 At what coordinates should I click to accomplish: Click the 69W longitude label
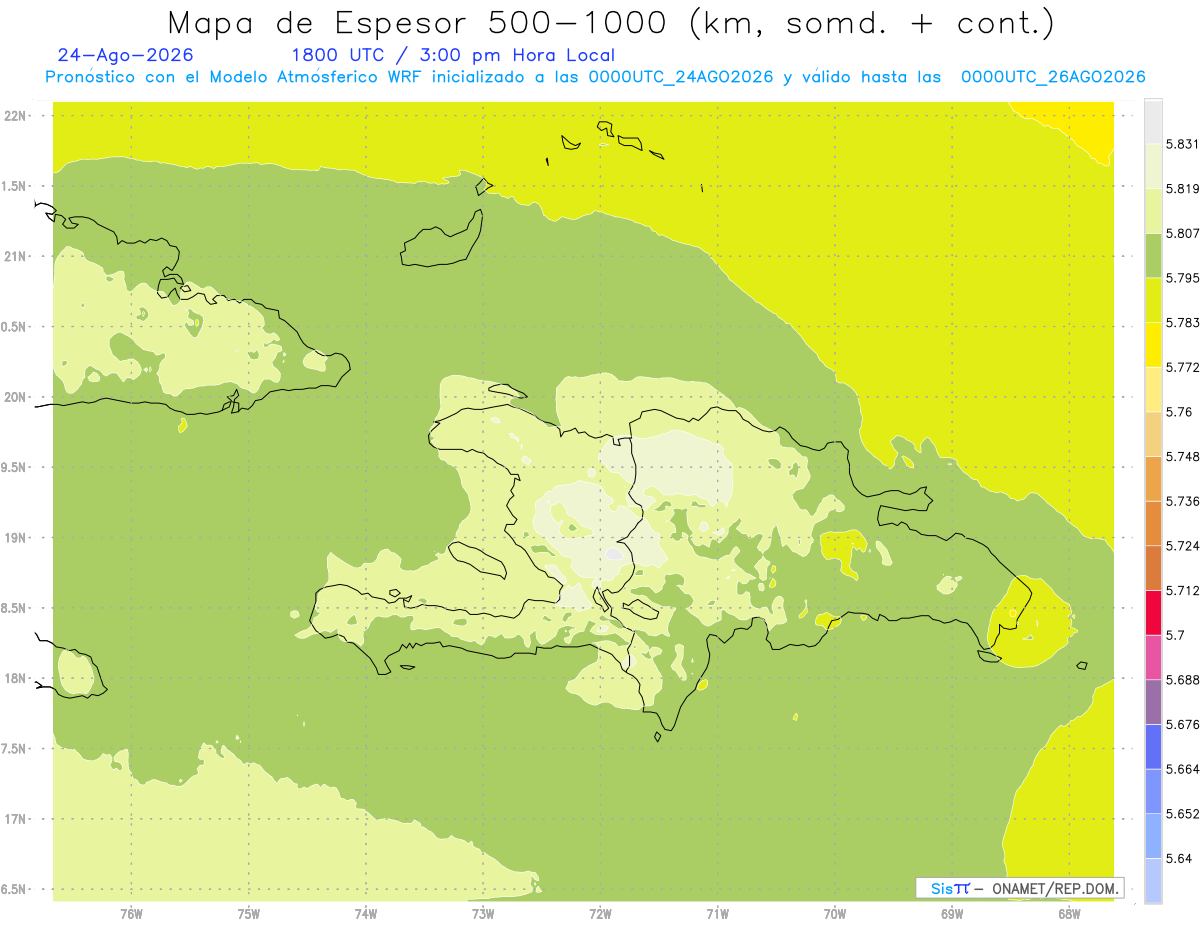(x=952, y=913)
